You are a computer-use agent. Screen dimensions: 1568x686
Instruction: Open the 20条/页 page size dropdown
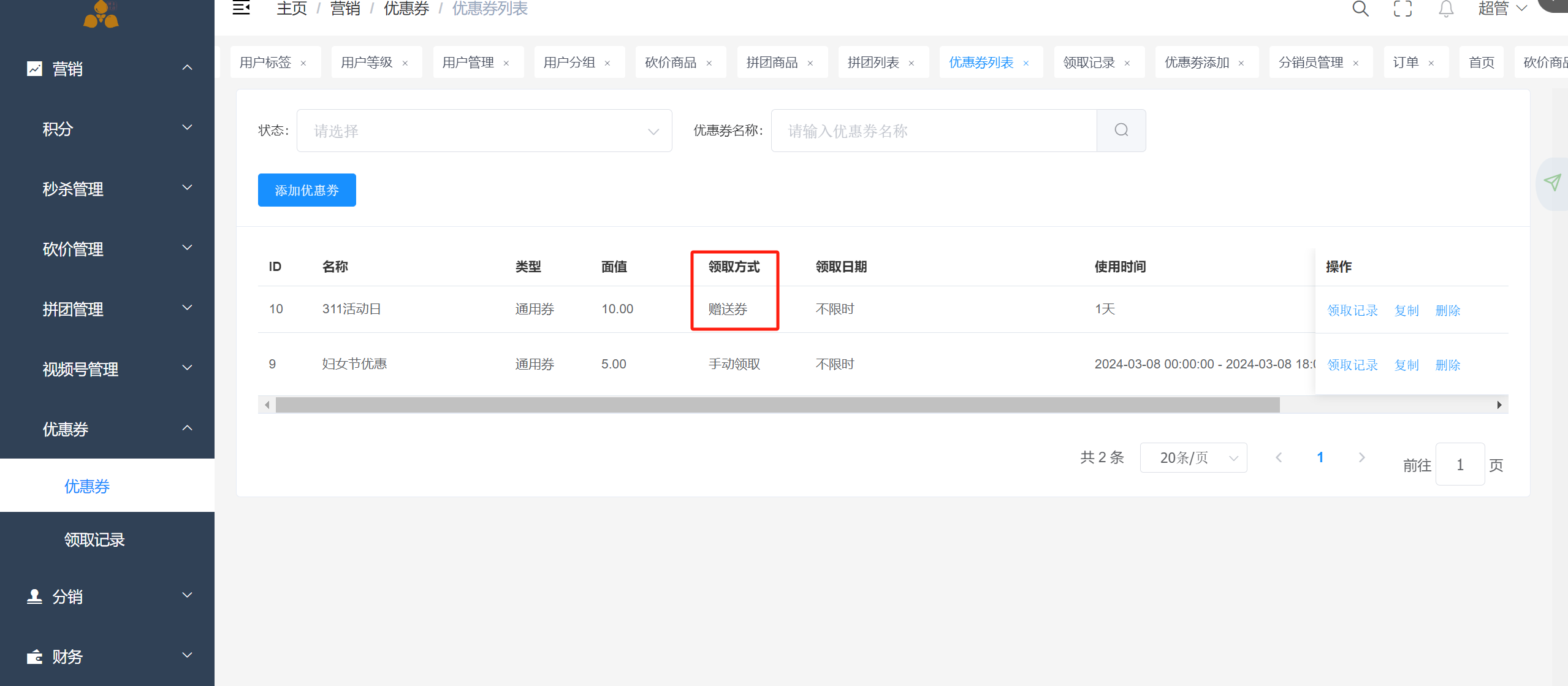click(1193, 458)
